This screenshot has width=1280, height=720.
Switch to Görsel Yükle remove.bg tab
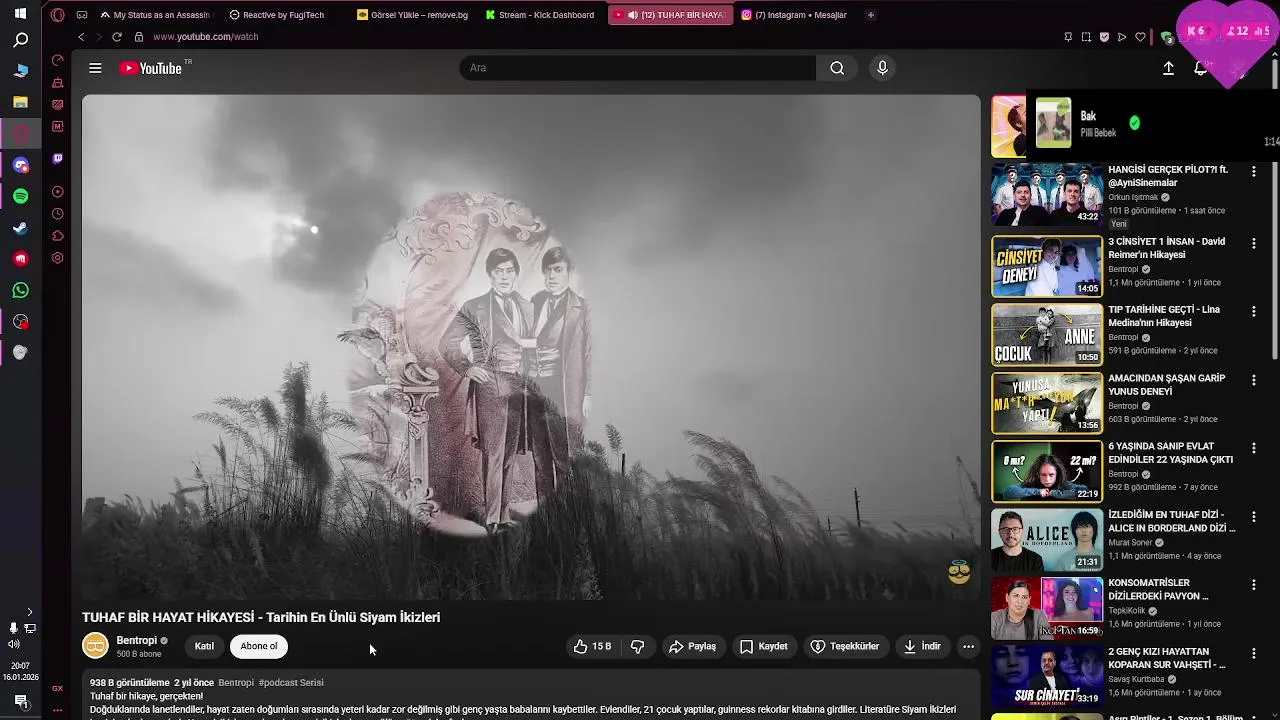point(413,15)
